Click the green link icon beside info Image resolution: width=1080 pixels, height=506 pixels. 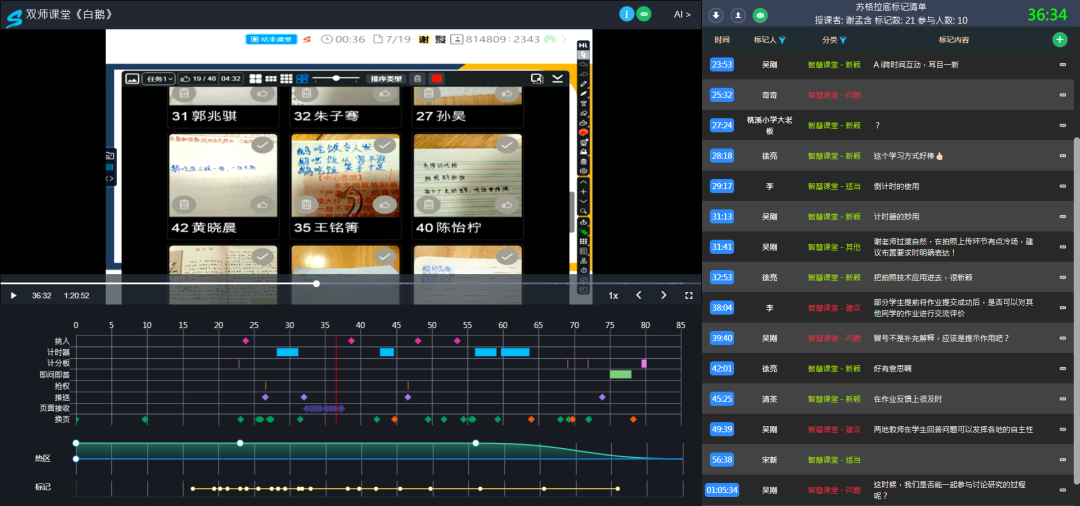pyautogui.click(x=645, y=14)
